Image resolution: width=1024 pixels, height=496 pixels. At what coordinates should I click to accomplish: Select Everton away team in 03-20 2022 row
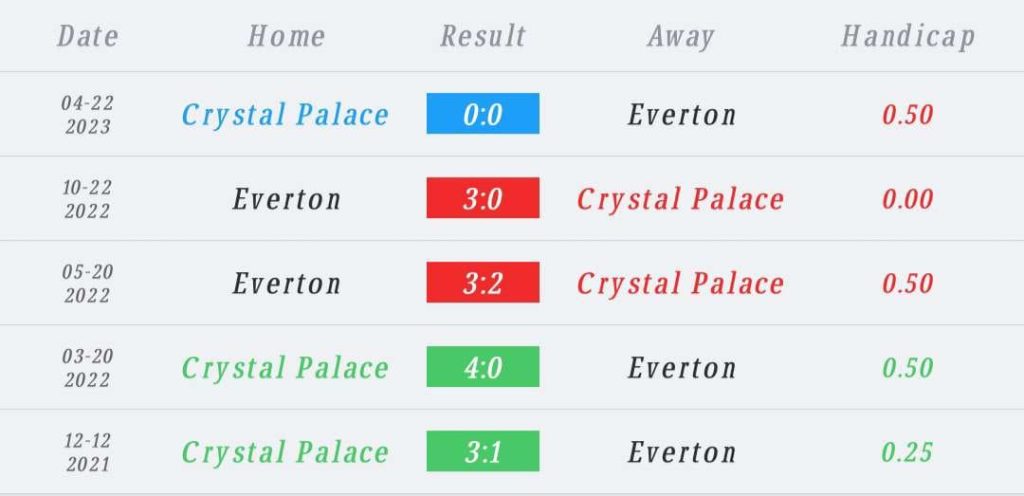point(682,367)
